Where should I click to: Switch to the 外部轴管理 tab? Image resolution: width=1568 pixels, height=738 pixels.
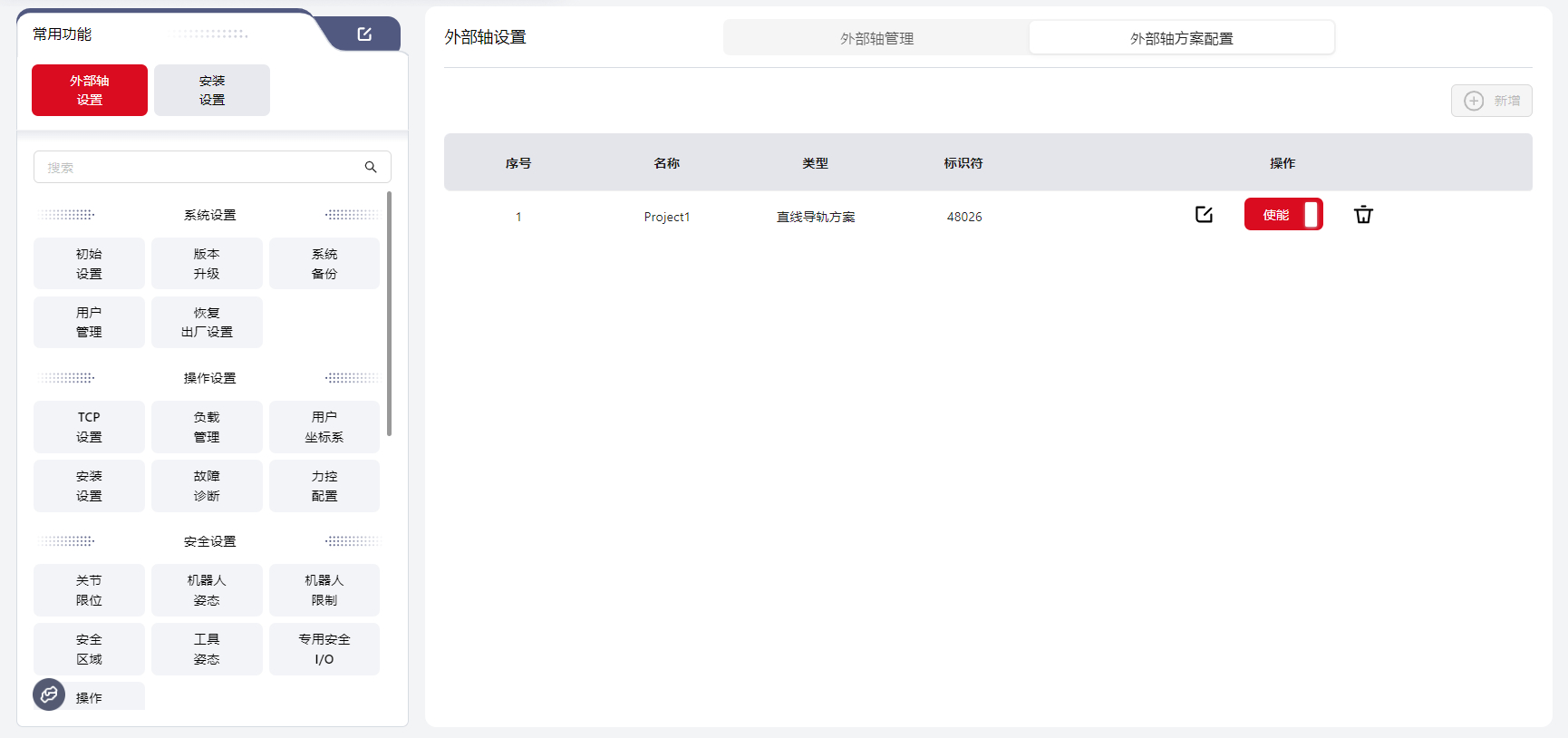coord(876,38)
